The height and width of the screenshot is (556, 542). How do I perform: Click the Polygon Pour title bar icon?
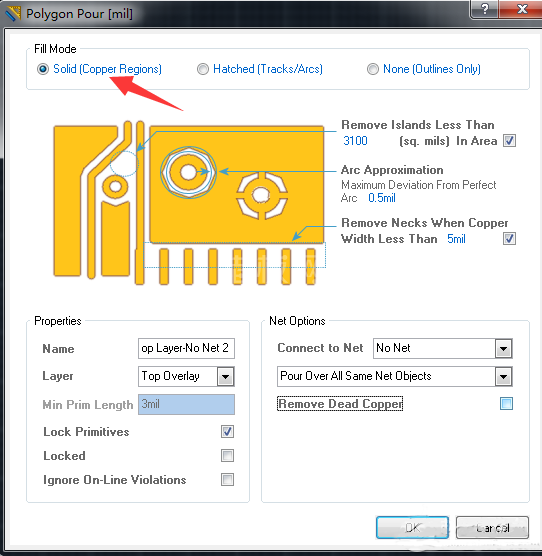pos(13,13)
